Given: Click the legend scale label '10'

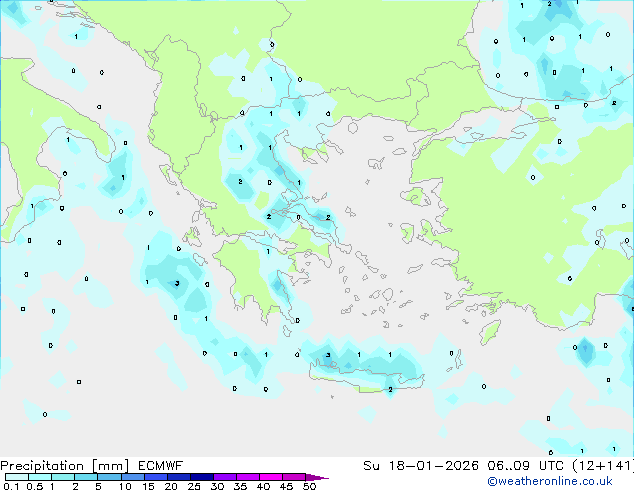Looking at the screenshot, I should pos(125,486).
